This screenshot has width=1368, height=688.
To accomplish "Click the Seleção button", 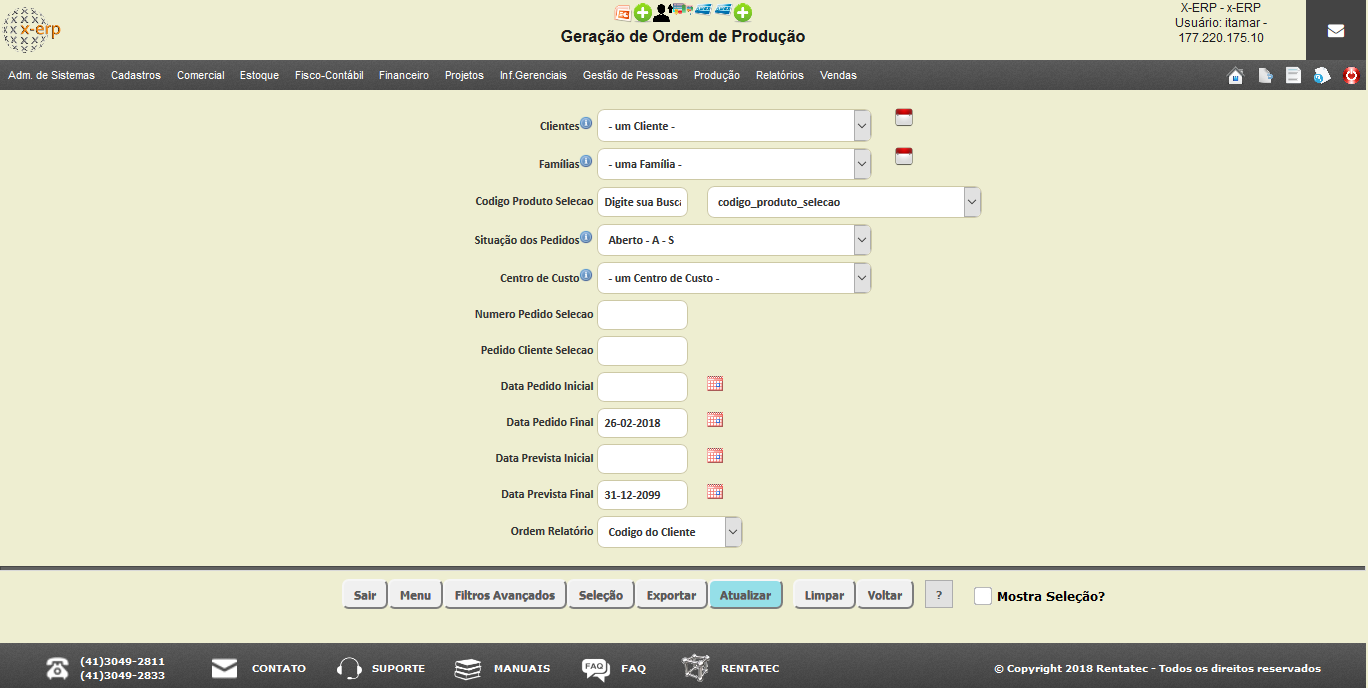I will [601, 595].
